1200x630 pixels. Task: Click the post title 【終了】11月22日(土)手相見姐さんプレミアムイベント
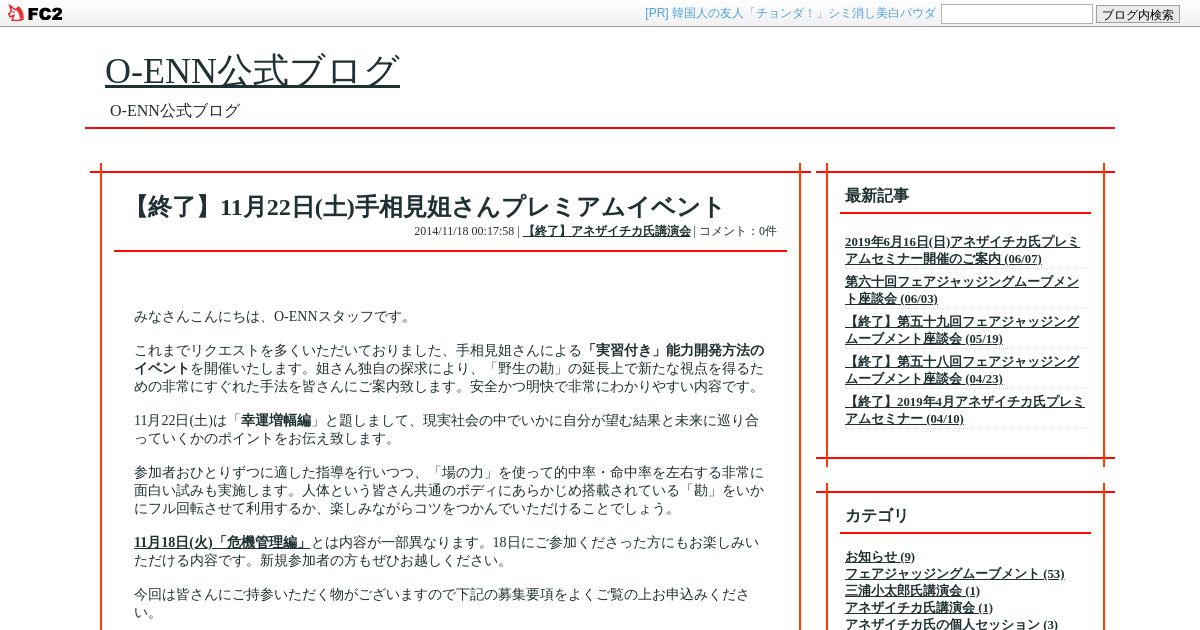pyautogui.click(x=424, y=207)
